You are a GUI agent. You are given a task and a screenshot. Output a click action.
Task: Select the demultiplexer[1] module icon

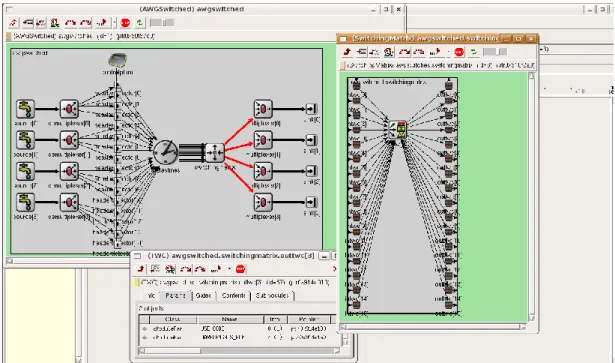click(x=69, y=140)
